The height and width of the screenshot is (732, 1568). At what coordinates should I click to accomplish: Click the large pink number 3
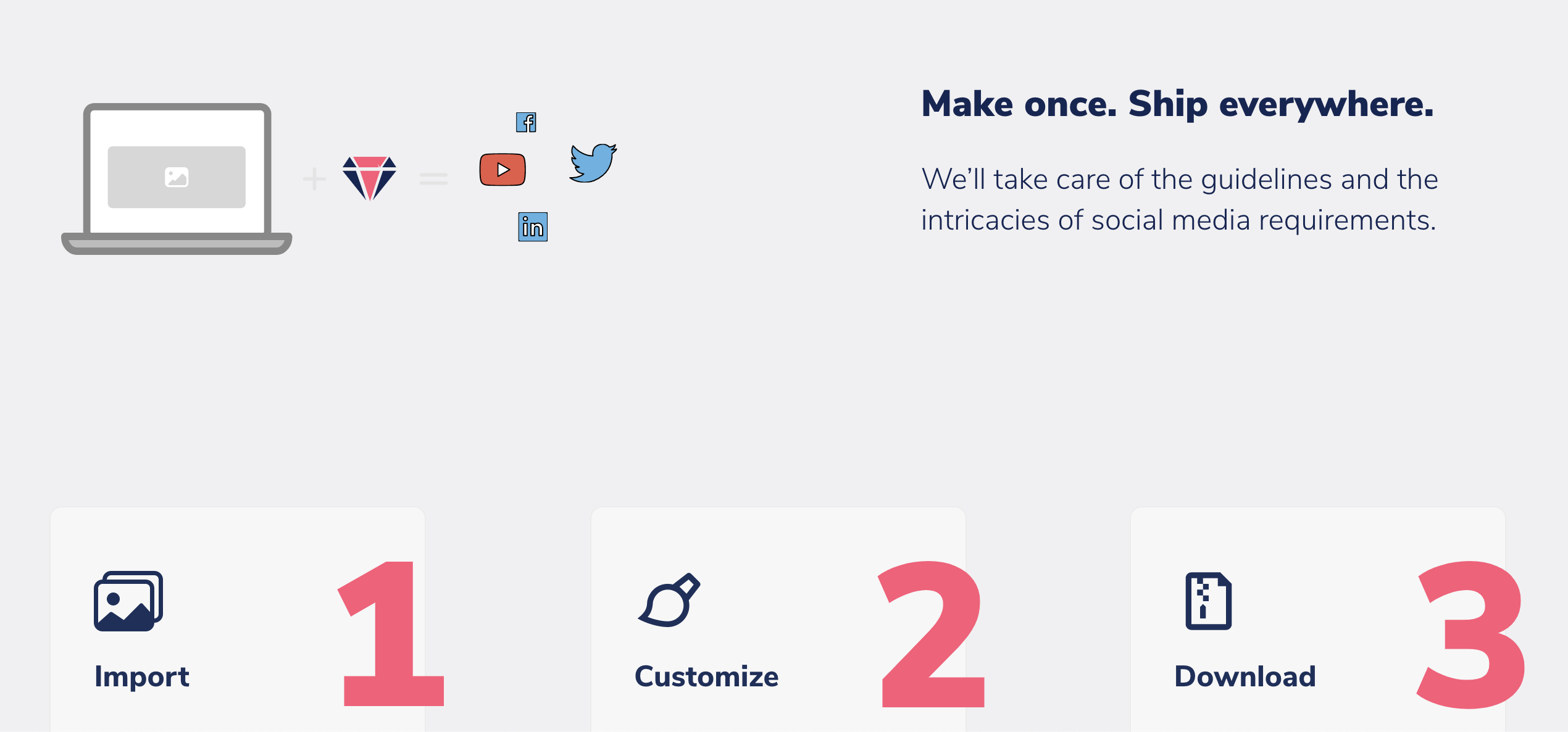1470,634
